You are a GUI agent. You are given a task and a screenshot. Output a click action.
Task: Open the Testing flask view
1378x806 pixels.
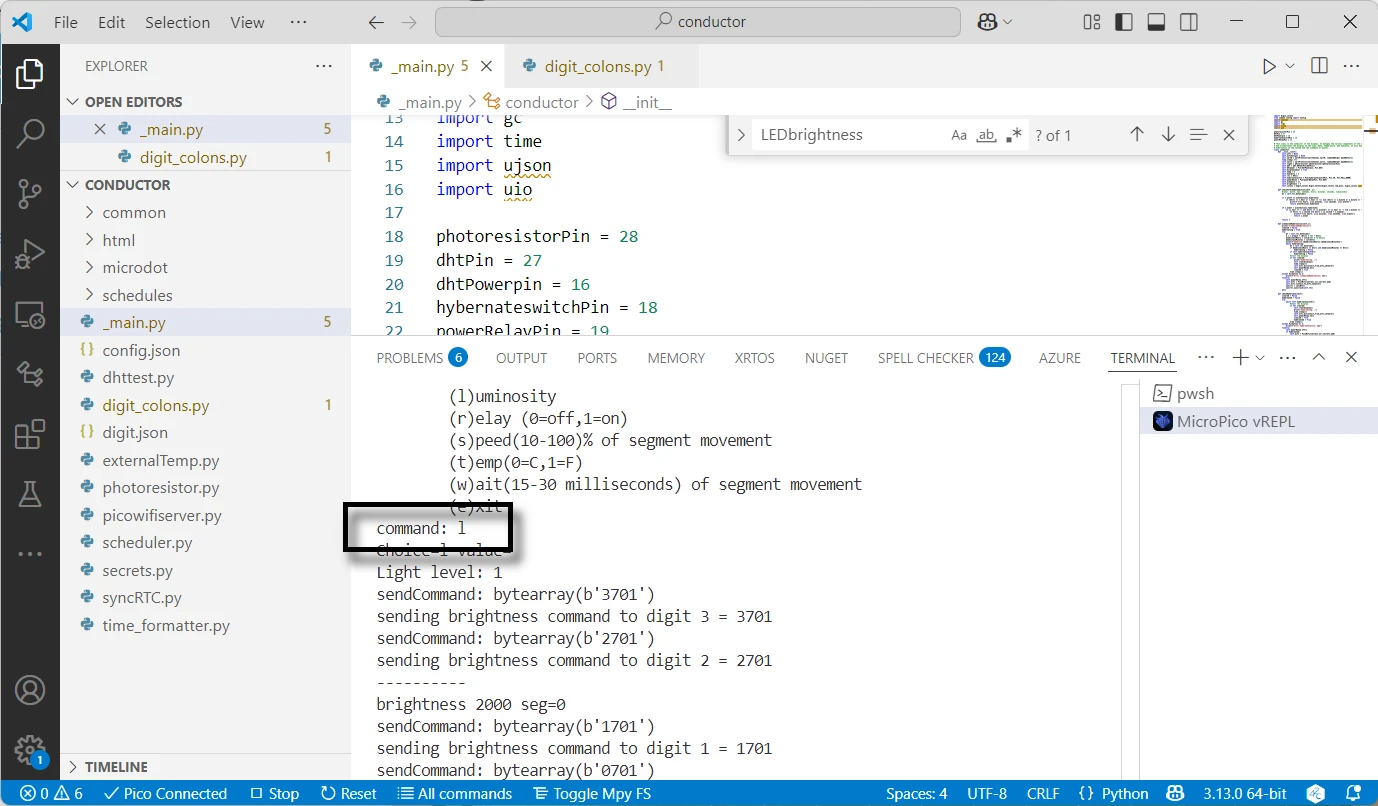coord(30,493)
